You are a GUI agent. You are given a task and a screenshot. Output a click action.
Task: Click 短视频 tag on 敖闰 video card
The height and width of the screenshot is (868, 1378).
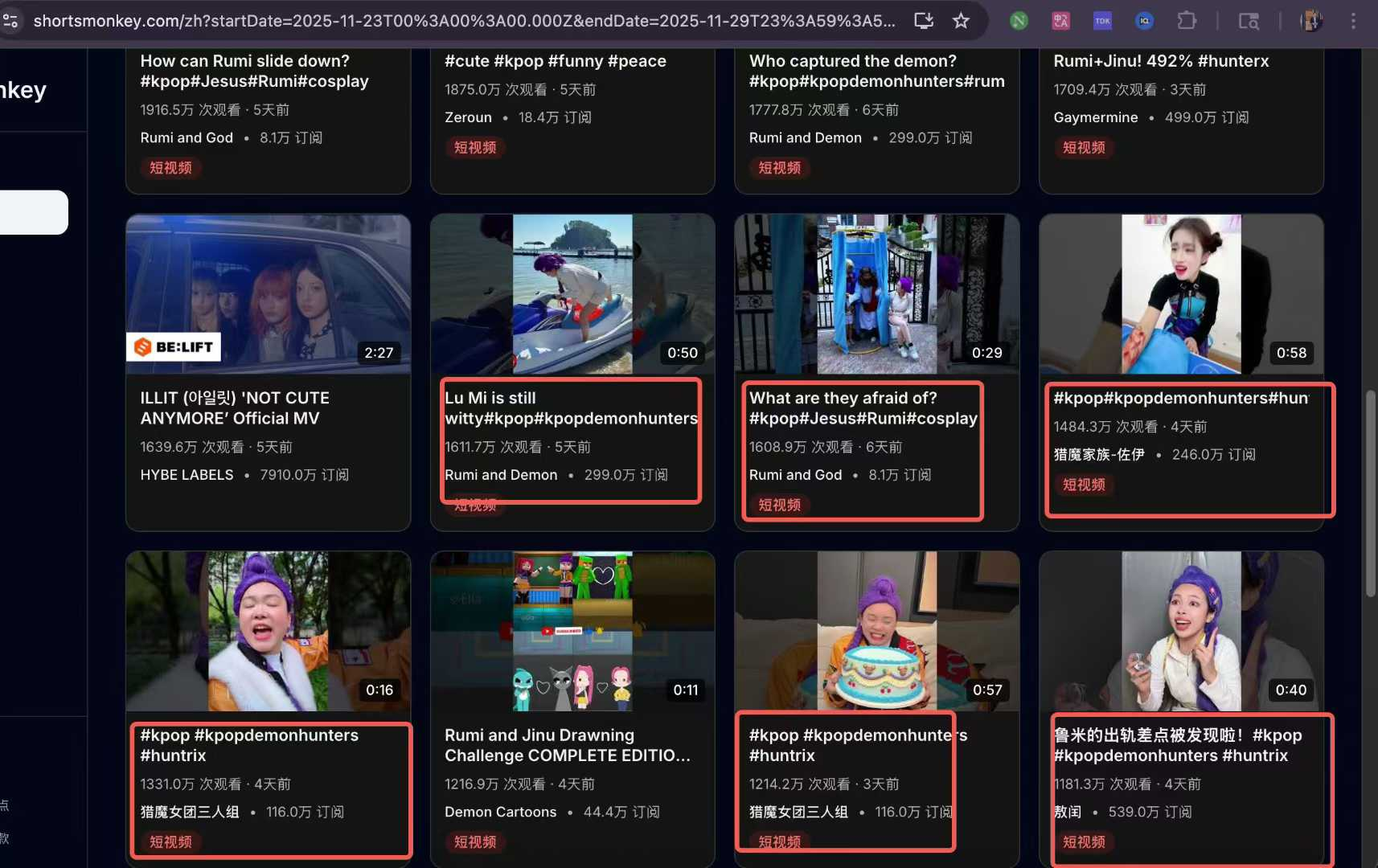pyautogui.click(x=1084, y=842)
